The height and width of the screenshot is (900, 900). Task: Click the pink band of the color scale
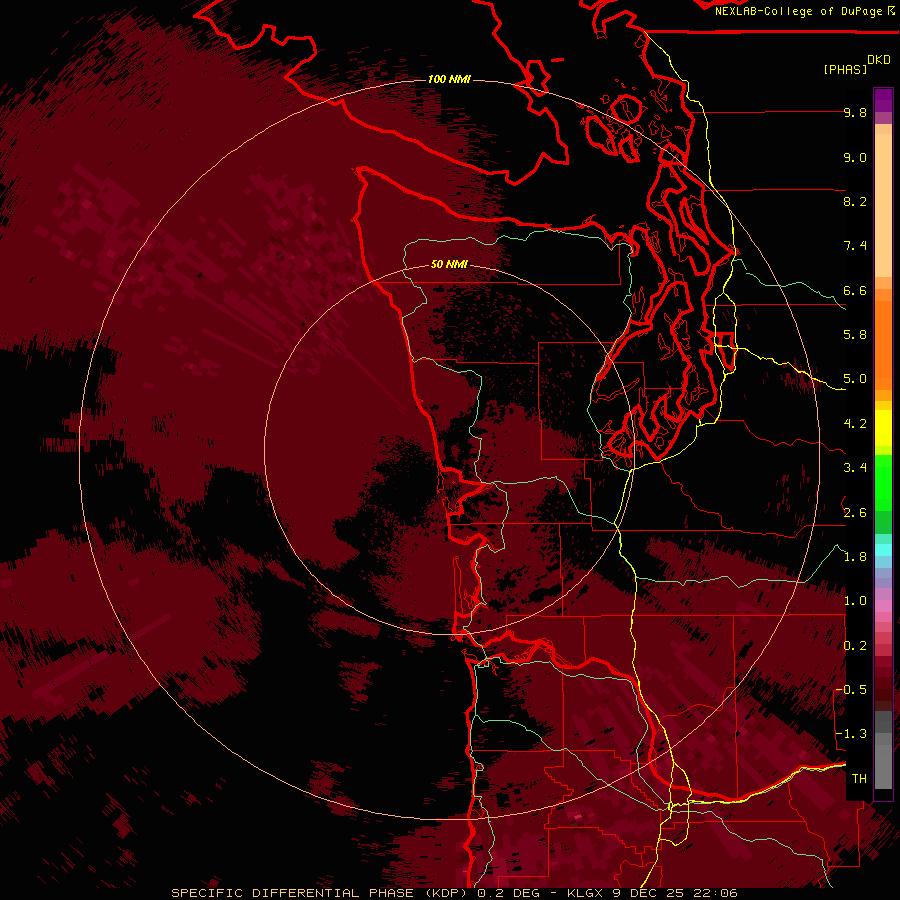tap(883, 606)
